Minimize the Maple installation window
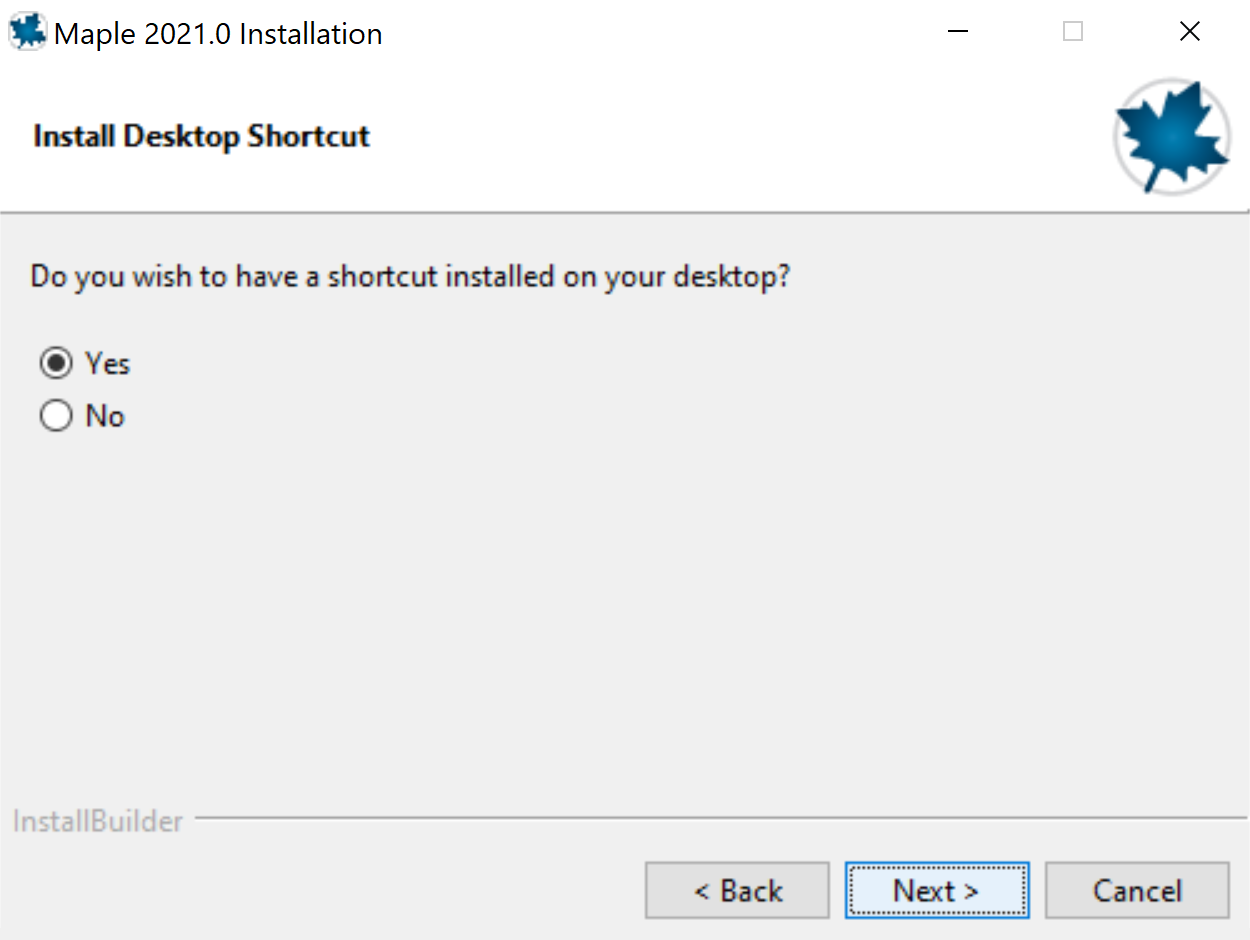1250x940 pixels. pyautogui.click(x=957, y=32)
